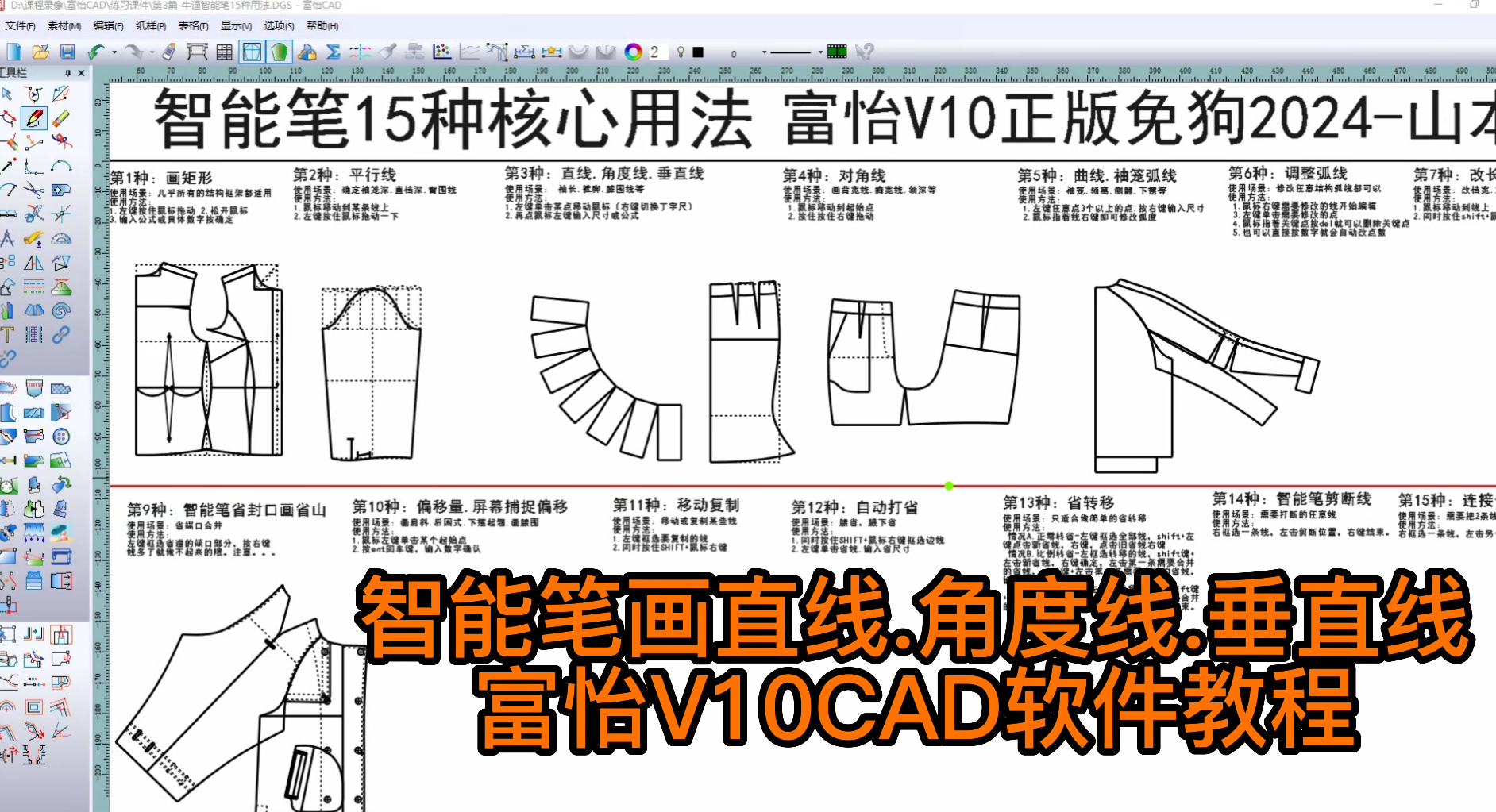Click the light bulb icon in the toolbar
The image size is (1496, 812).
pyautogui.click(x=681, y=52)
